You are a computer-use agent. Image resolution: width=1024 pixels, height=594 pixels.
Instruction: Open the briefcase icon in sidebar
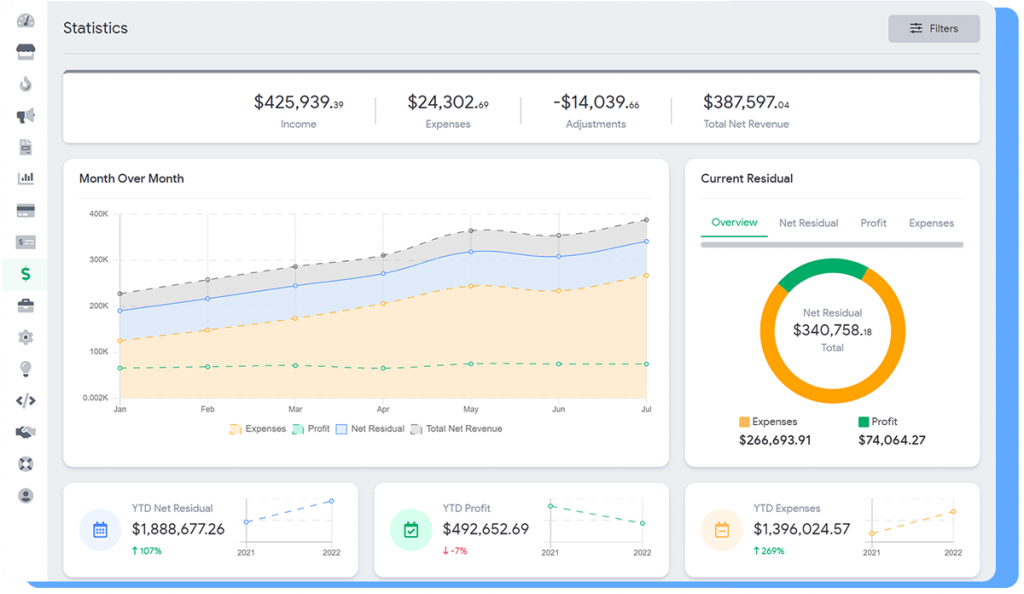point(26,306)
